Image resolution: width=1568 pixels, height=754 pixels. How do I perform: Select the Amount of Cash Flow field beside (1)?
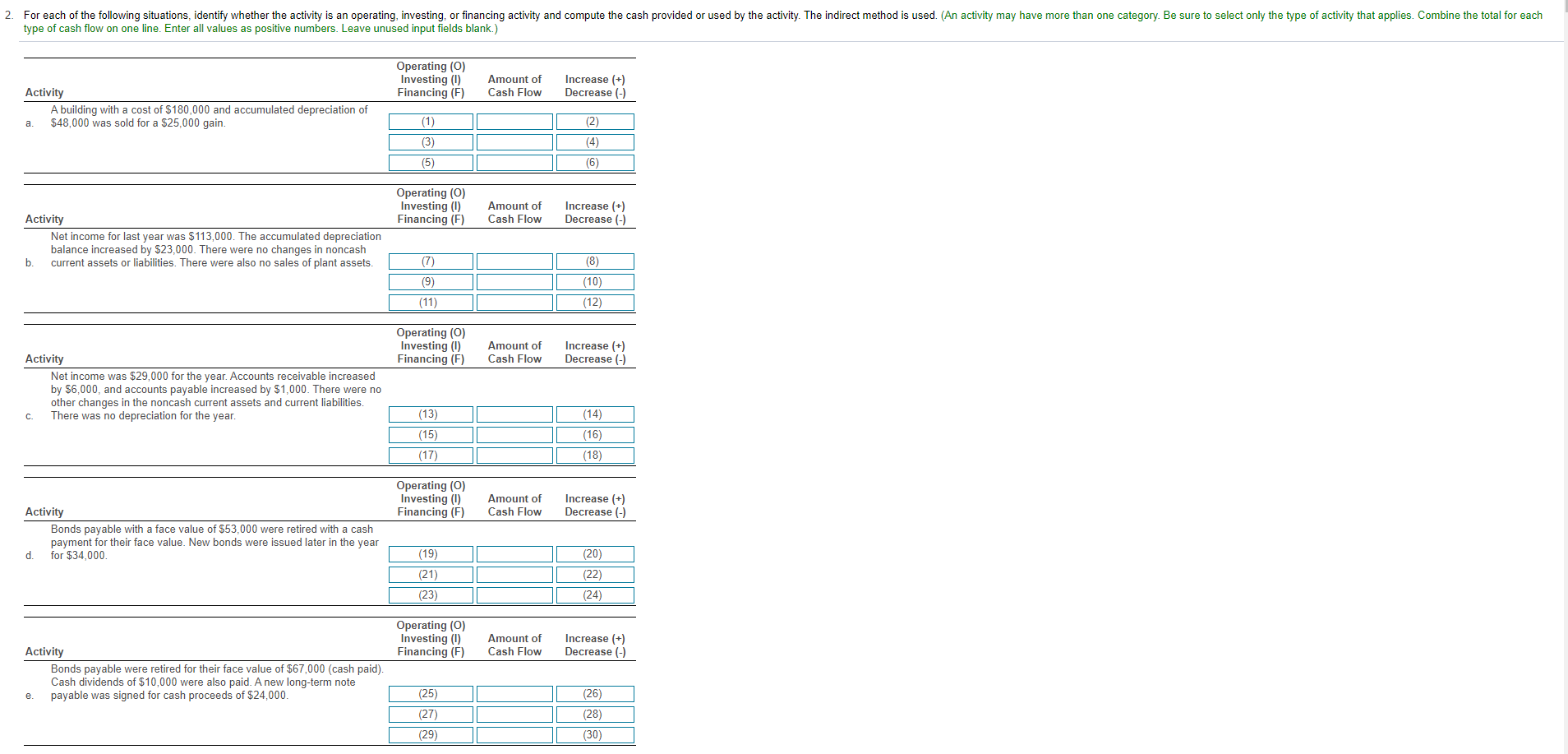514,121
